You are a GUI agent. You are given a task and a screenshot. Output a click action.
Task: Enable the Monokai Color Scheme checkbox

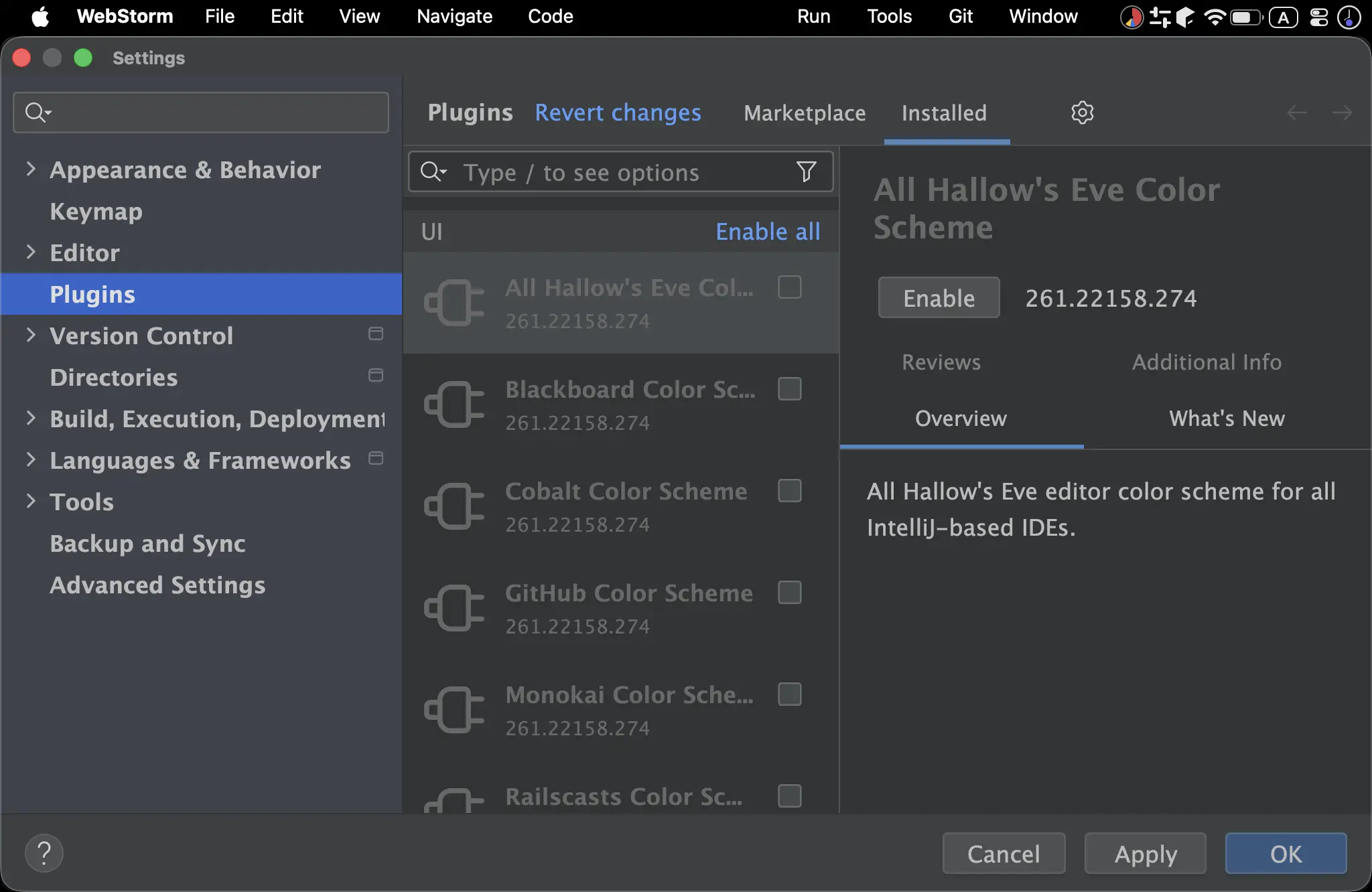[790, 694]
